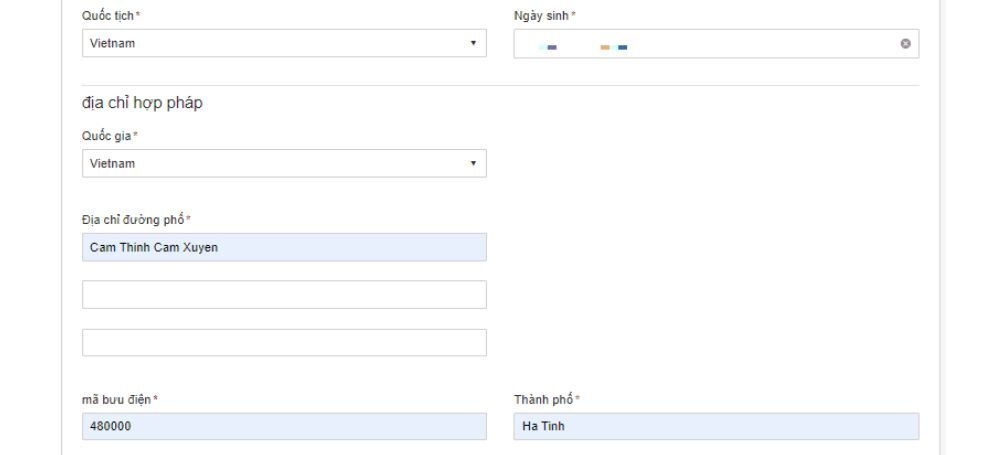
Task: Click the địa chỉ hợp pháp section heading
Action: pyautogui.click(x=142, y=103)
